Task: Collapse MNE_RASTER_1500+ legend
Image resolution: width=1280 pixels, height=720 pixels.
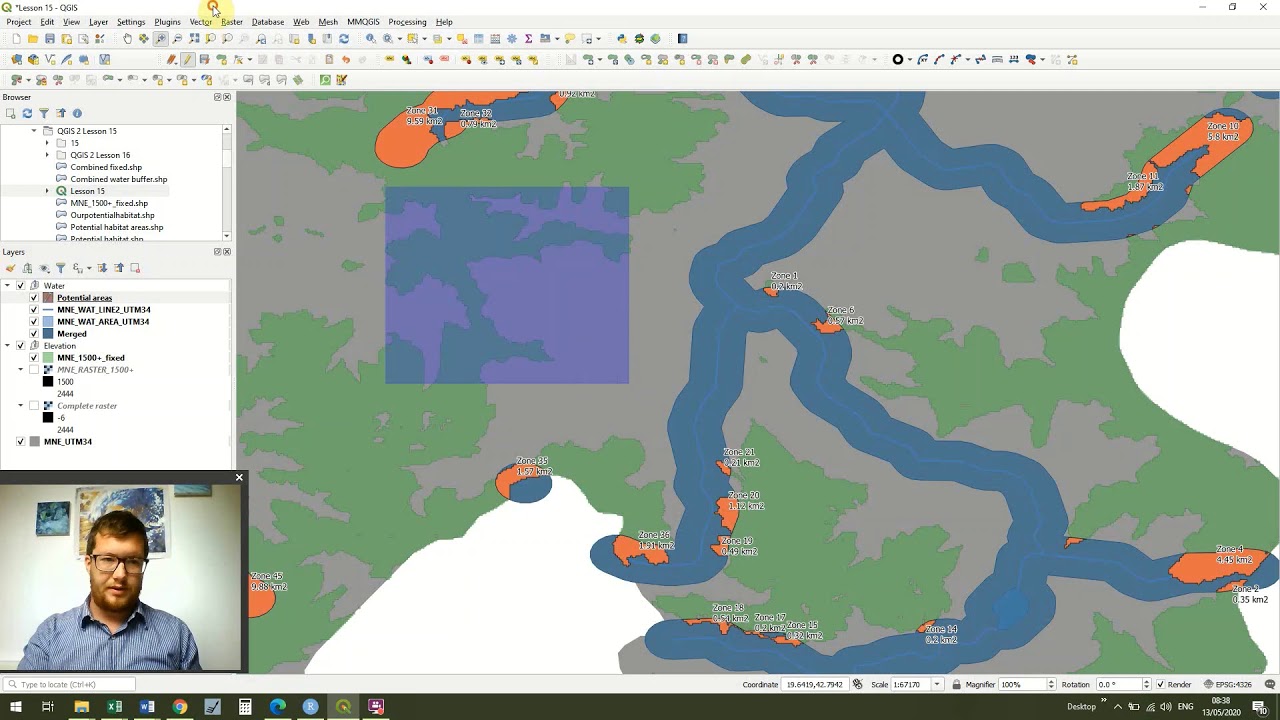Action: 21,370
